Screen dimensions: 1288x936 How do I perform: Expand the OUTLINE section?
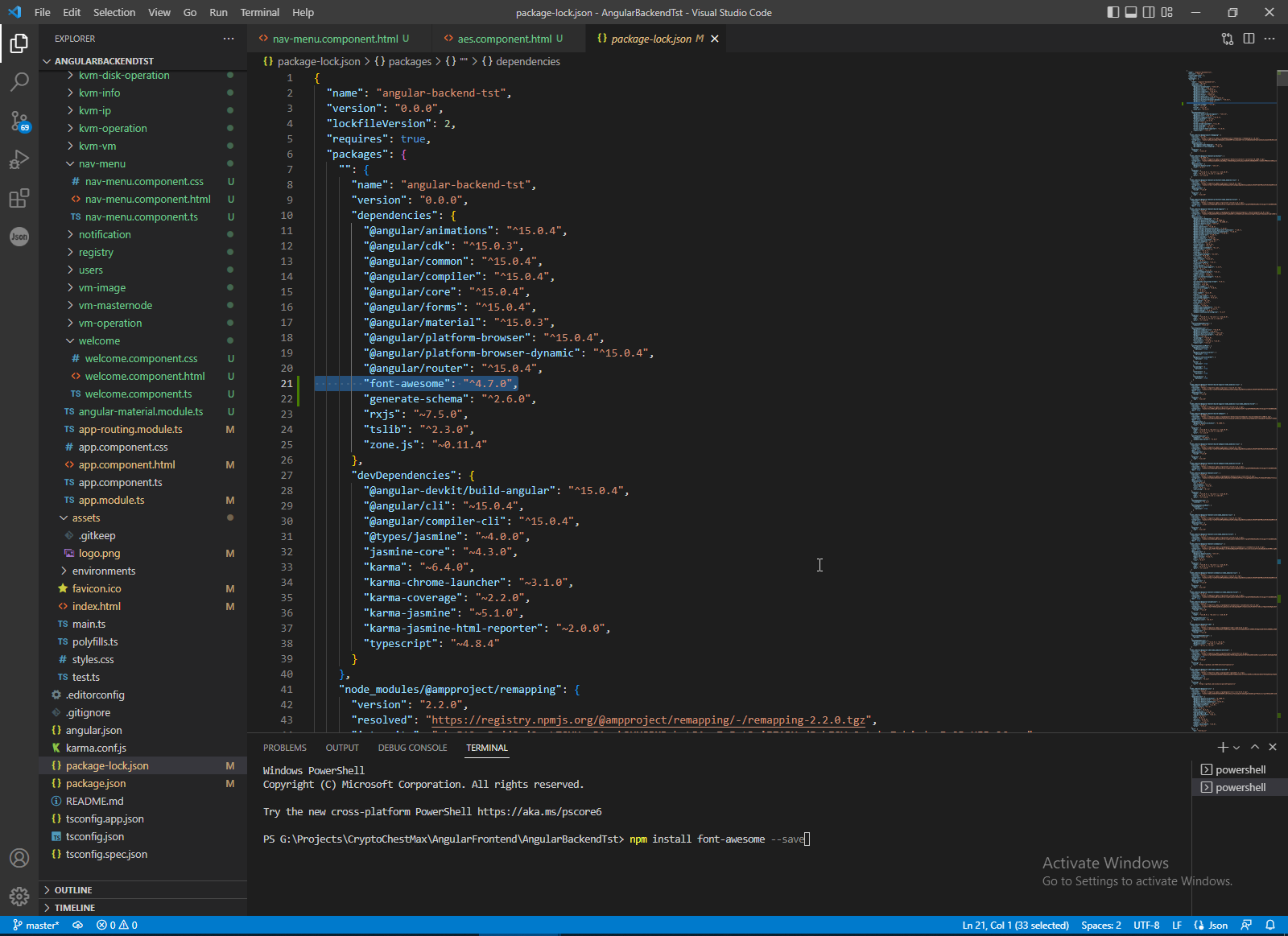tap(142, 890)
